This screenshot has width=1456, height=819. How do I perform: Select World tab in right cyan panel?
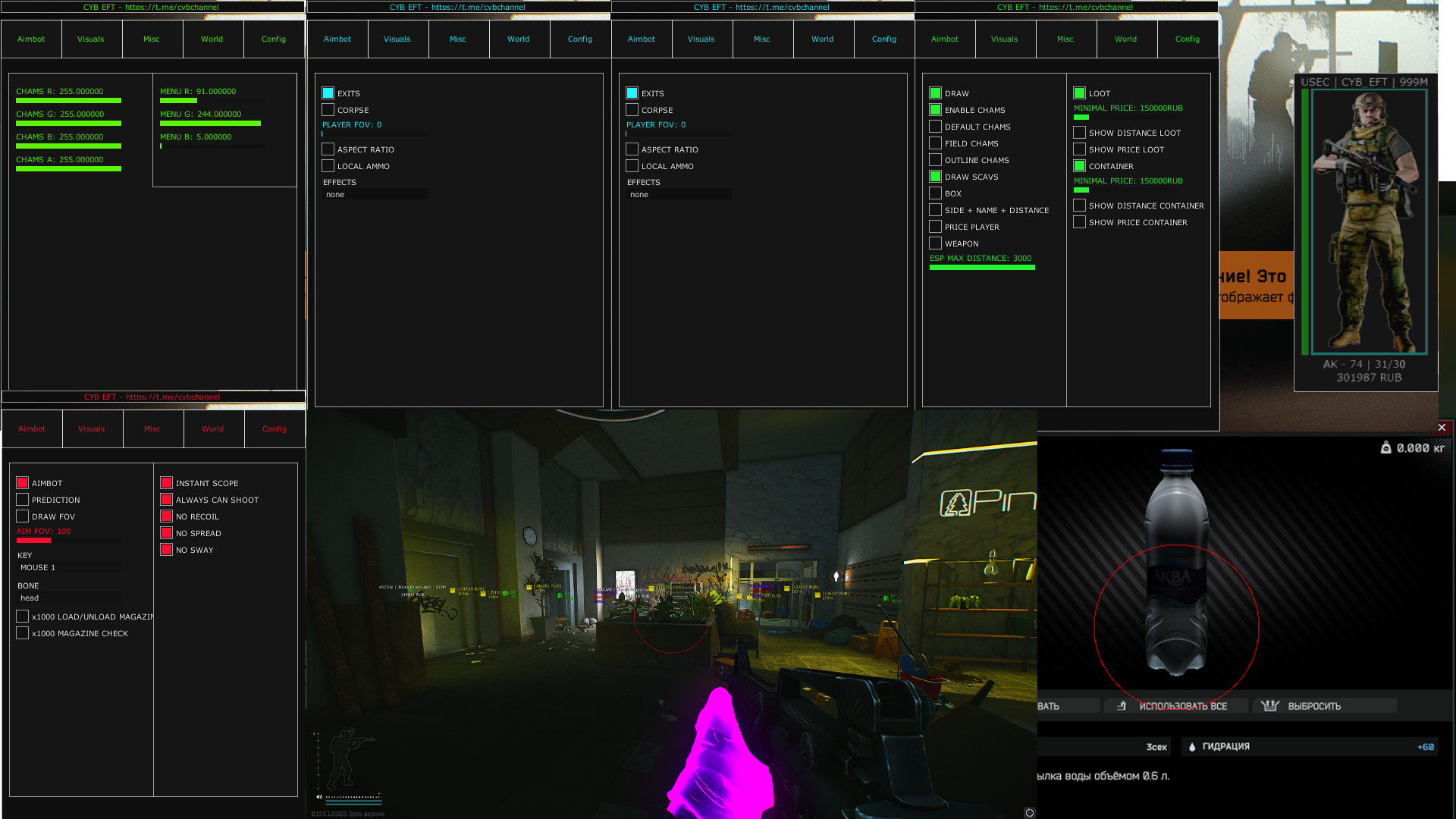click(x=823, y=39)
